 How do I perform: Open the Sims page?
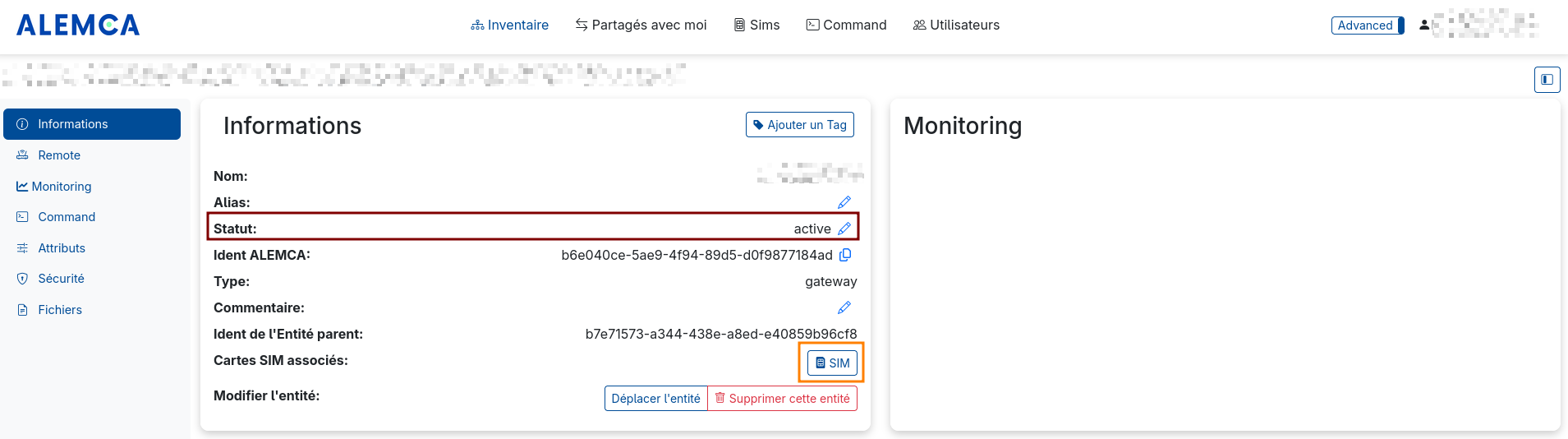click(x=756, y=25)
